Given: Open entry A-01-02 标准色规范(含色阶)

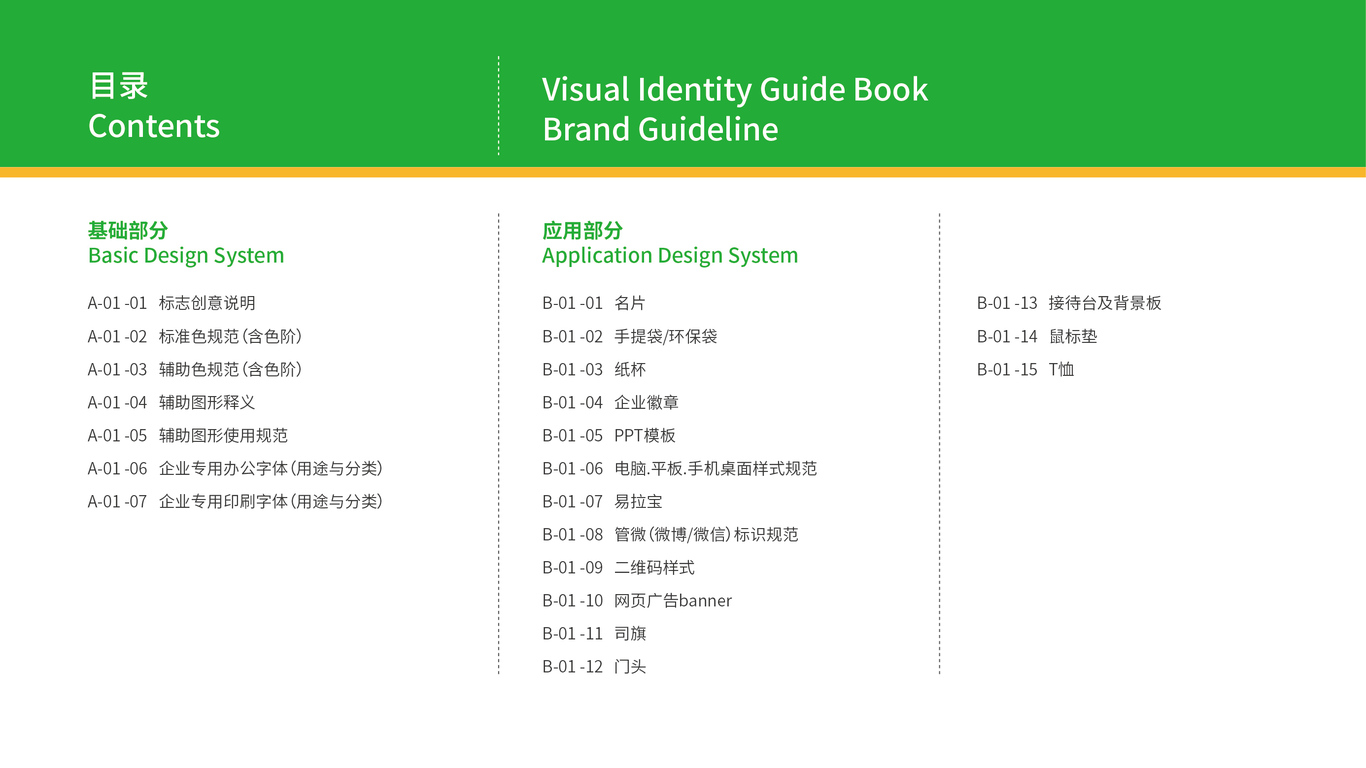Looking at the screenshot, I should point(195,336).
